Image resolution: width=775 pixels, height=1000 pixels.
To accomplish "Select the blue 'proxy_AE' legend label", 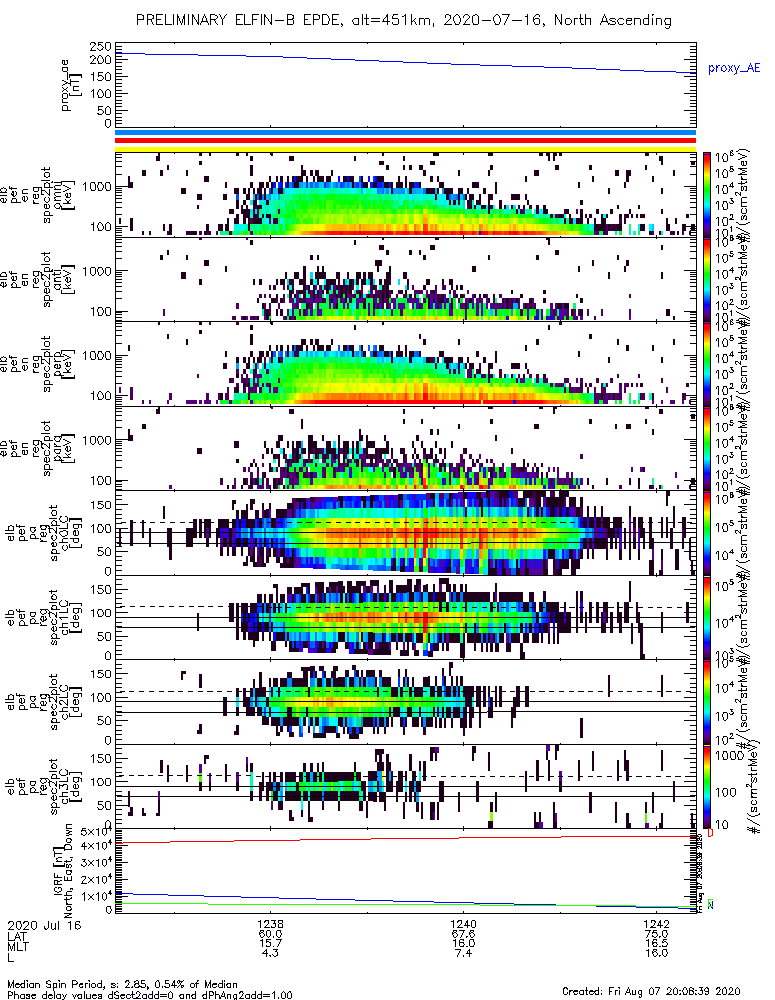I will tap(734, 68).
